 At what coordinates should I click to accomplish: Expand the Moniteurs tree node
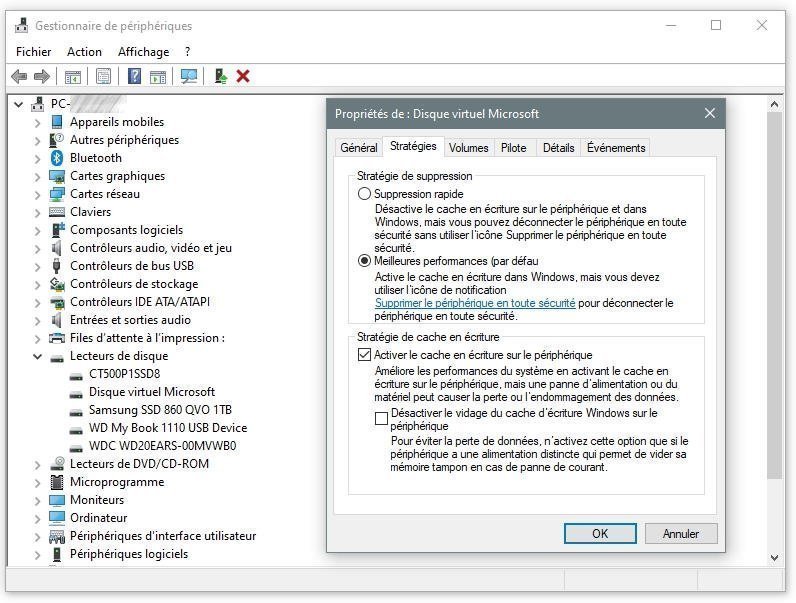(38, 500)
